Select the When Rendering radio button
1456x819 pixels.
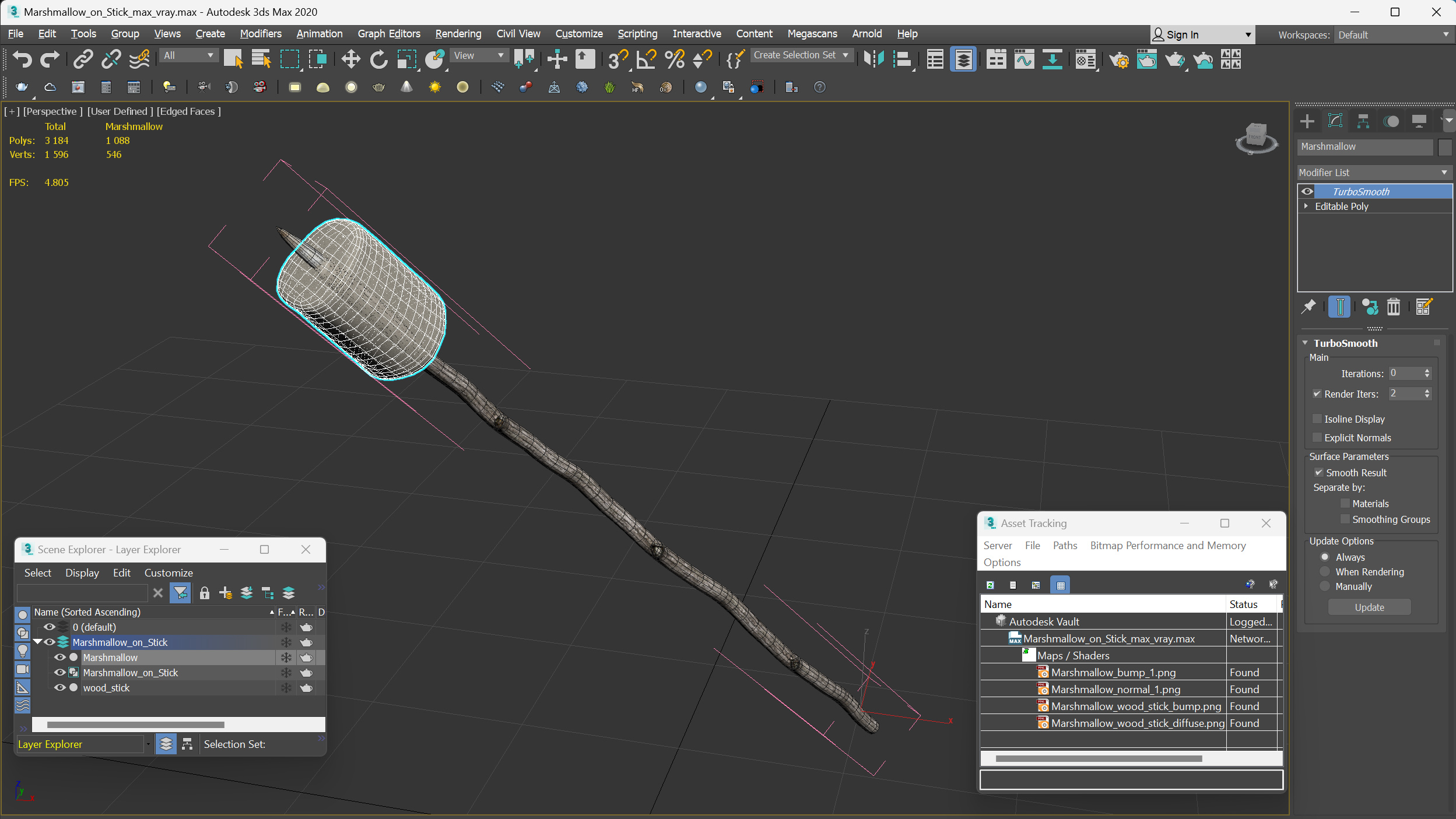[1325, 571]
